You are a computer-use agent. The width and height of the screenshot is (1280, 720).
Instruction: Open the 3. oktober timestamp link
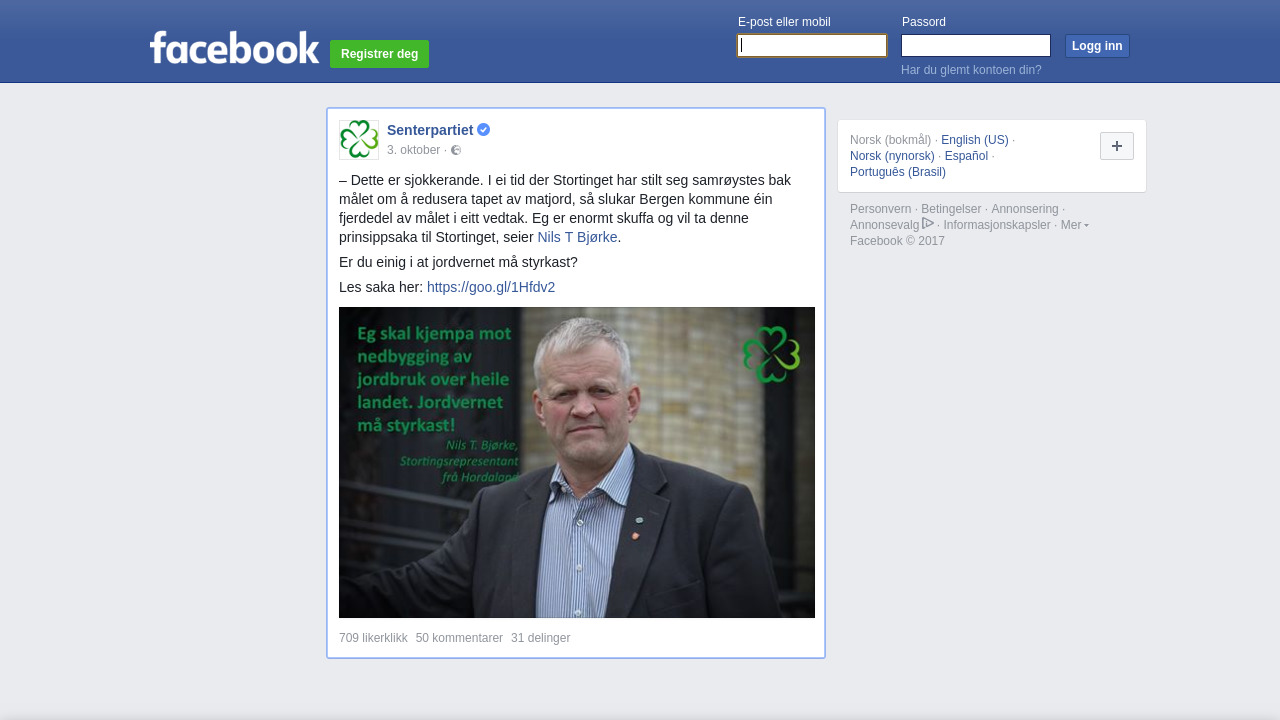414,150
